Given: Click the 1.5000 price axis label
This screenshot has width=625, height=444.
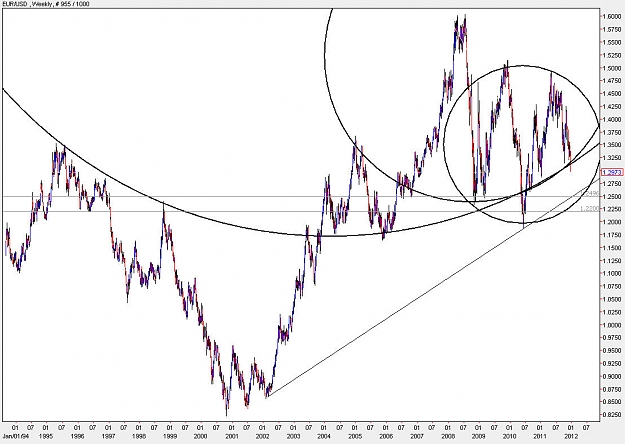Looking at the screenshot, I should tap(612, 68).
